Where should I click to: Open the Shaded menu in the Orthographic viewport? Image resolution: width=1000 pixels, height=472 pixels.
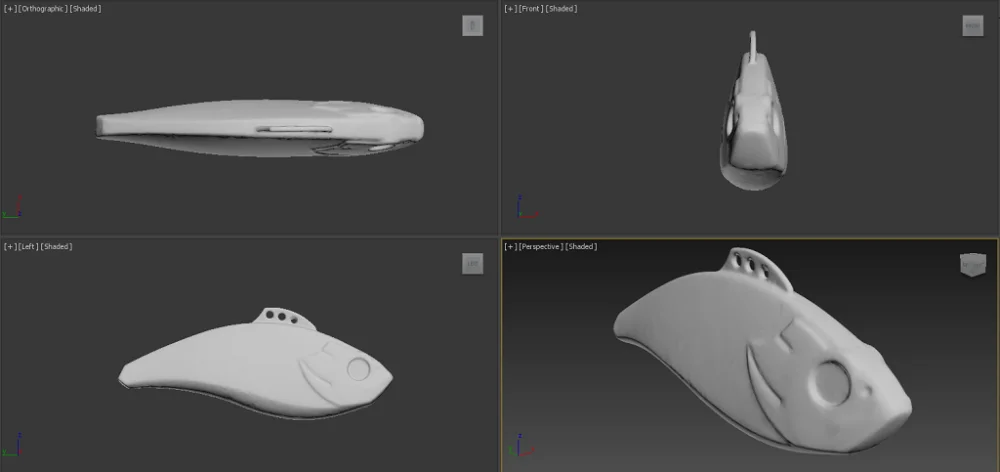tap(85, 8)
